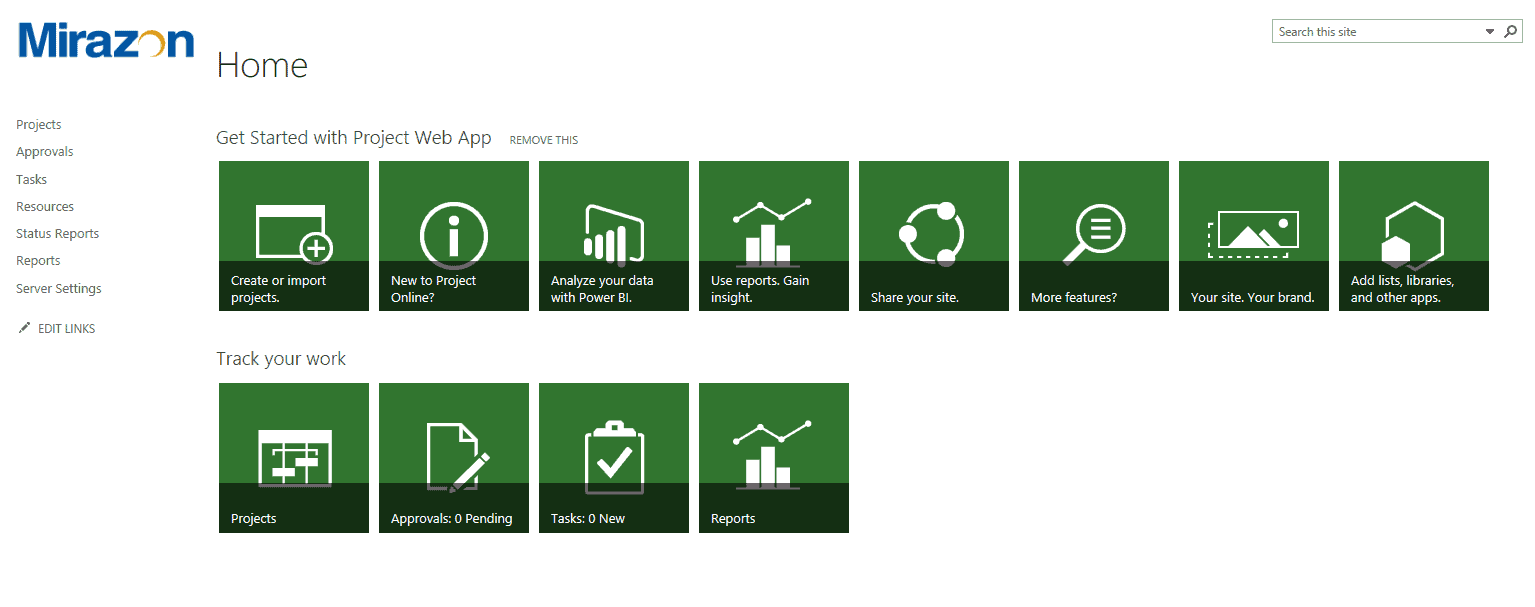
Task: Open the New to Project Online info tile
Action: 454,236
